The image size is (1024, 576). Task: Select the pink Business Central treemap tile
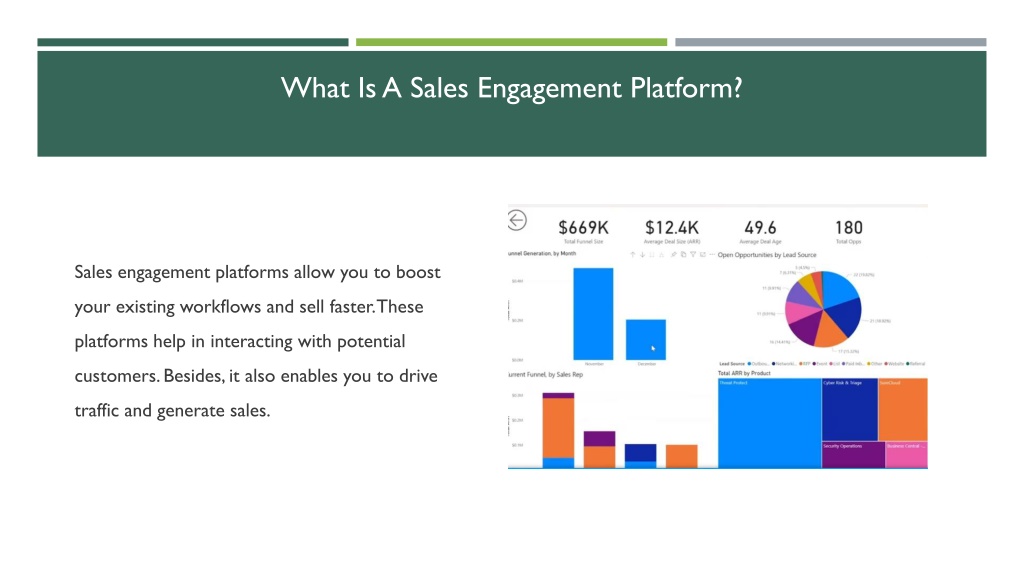click(x=906, y=455)
